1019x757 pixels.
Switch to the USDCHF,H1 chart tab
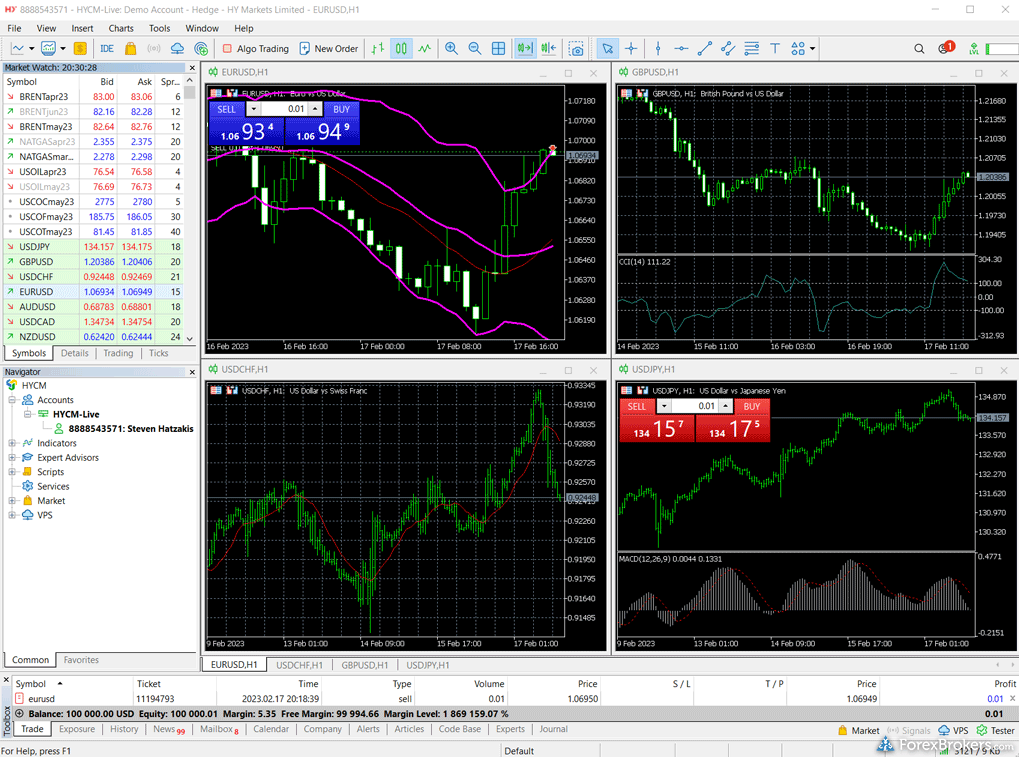[299, 665]
